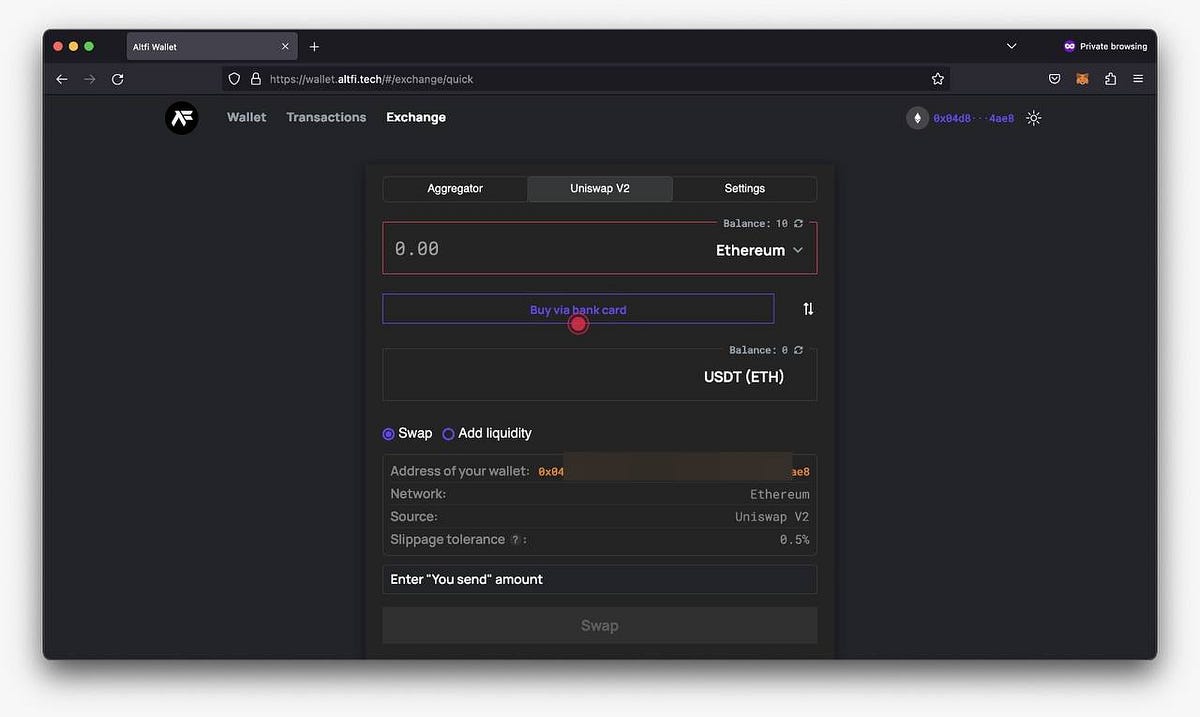Click the Altfi logo

(181, 117)
